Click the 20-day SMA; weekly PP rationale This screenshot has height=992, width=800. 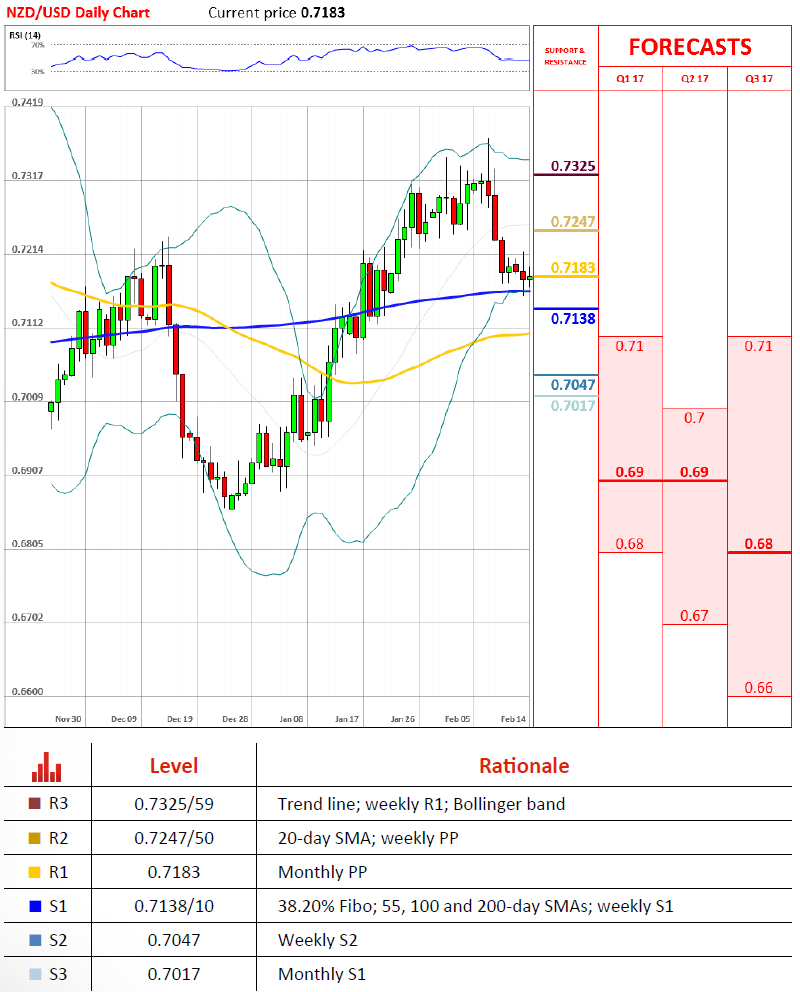368,838
